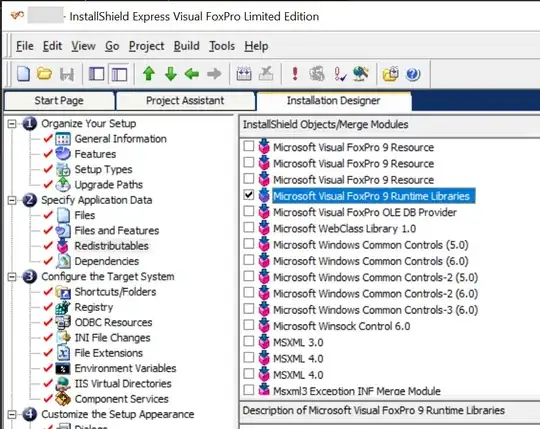Viewport: 540px width, 429px height.
Task: Open the View menu
Action: point(83,46)
